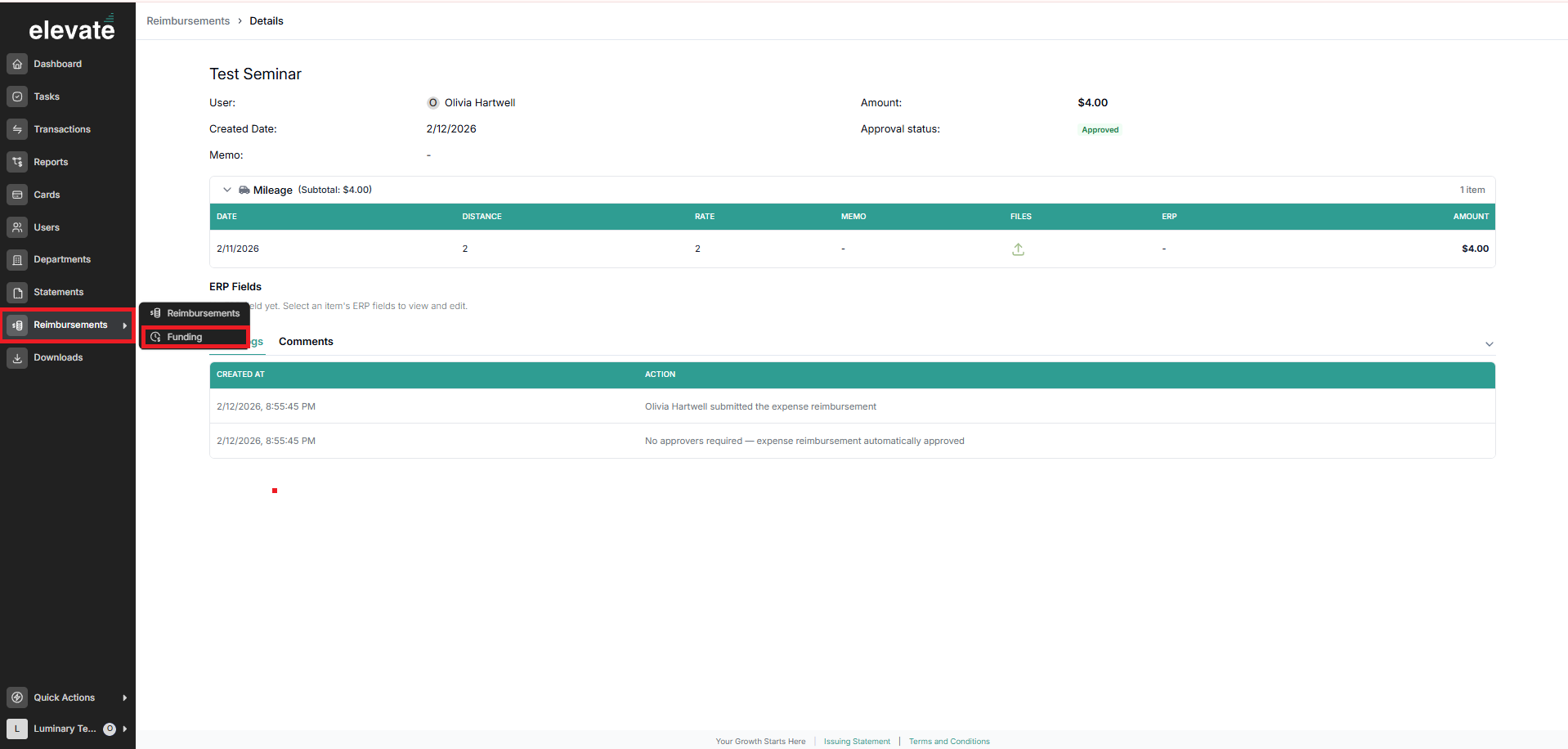Upload a file for the mileage row
Viewport: 1568px width, 749px height.
point(1018,249)
